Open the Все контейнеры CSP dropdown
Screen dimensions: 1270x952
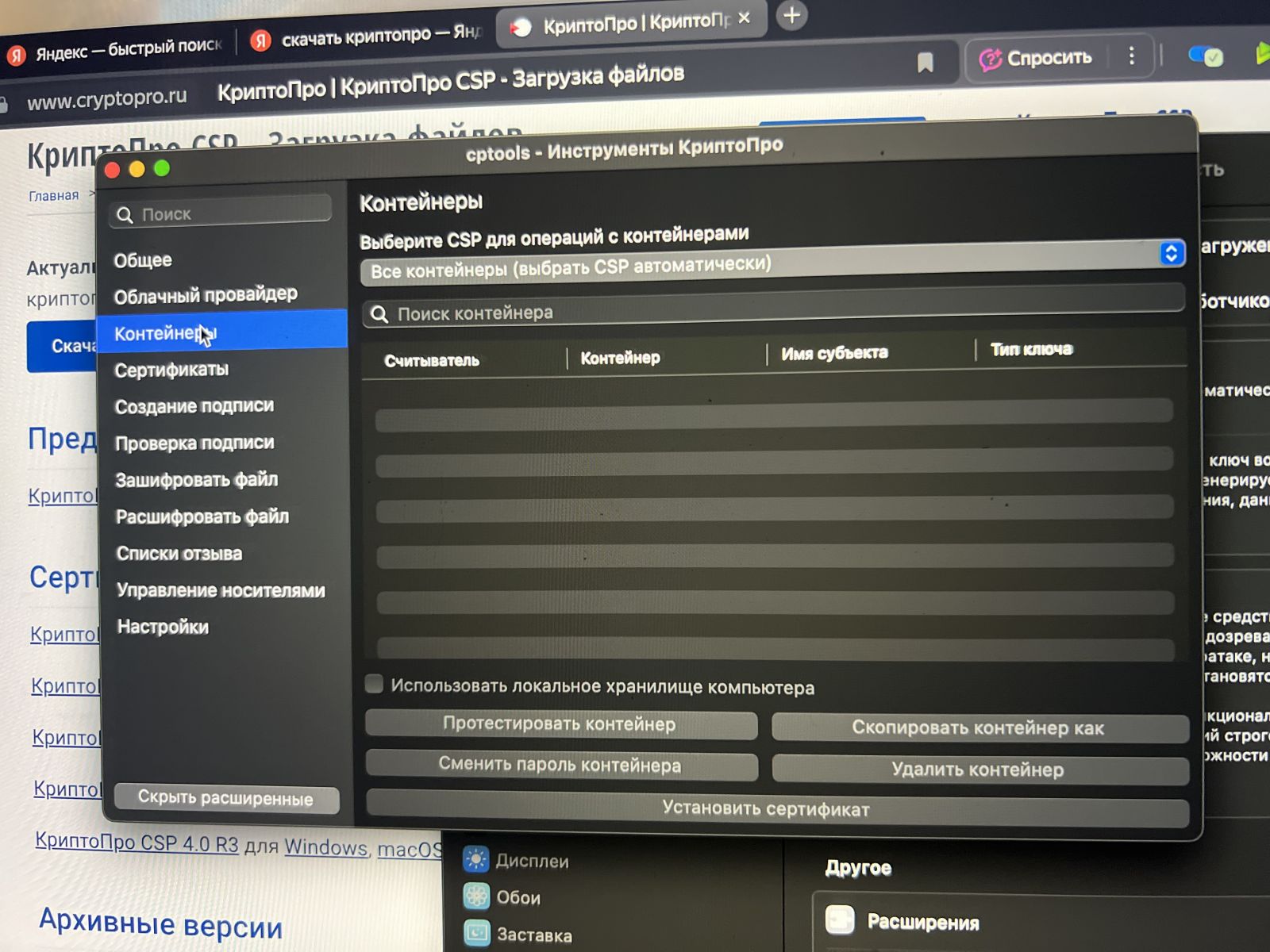tap(772, 262)
